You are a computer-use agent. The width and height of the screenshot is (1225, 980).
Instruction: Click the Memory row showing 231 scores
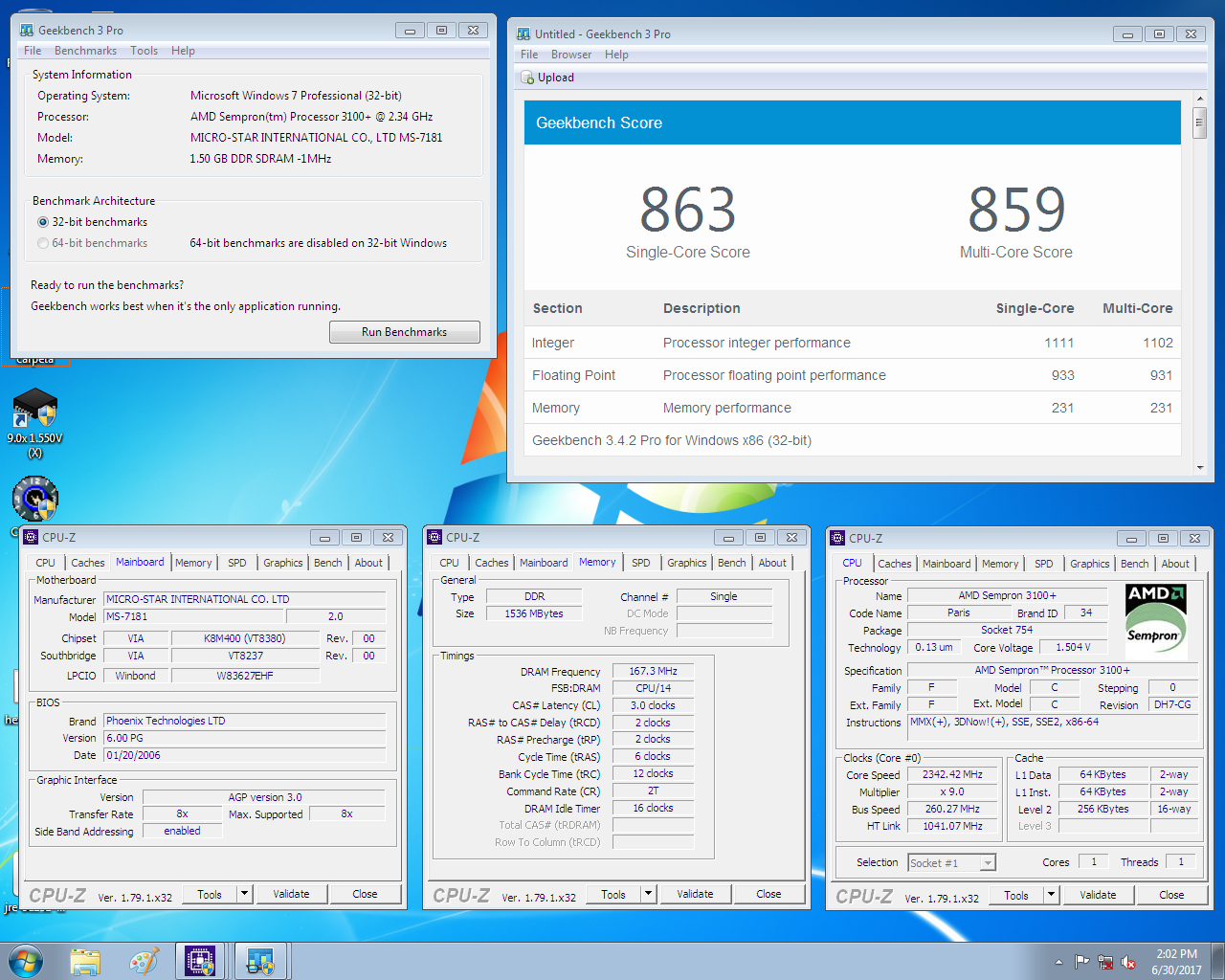pos(852,408)
